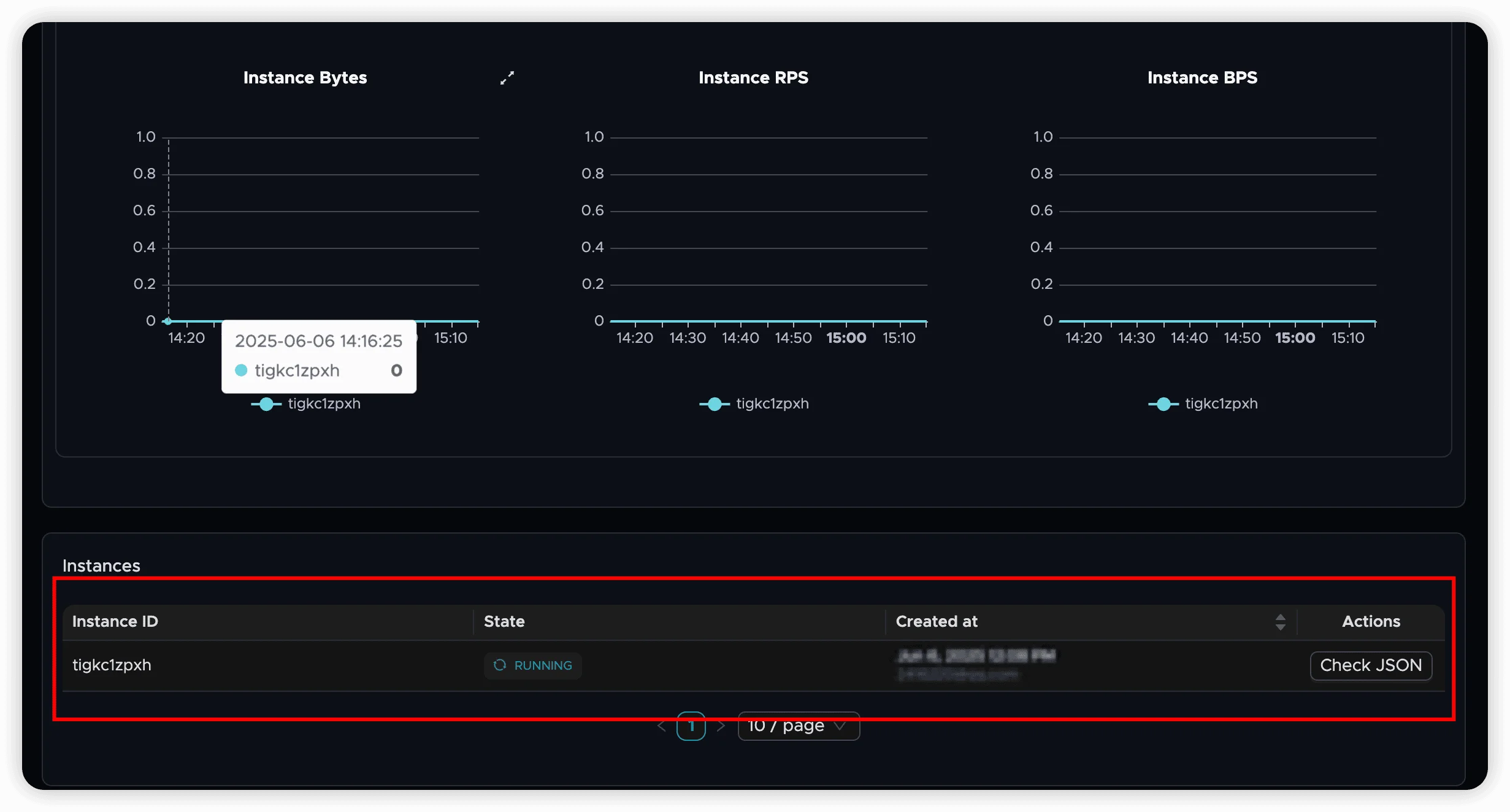Click the RUNNING state badge
Screen dimensions: 1510x812
(532, 665)
